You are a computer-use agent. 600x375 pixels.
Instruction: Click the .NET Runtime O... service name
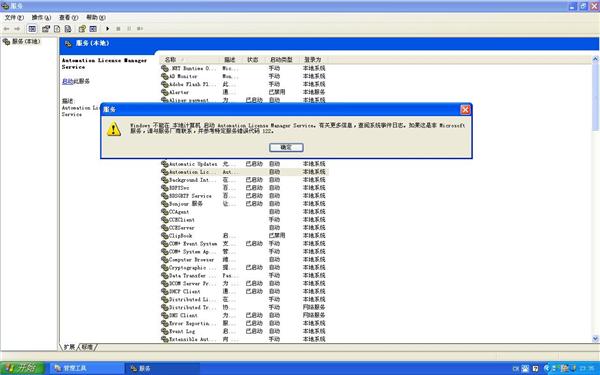[192, 68]
